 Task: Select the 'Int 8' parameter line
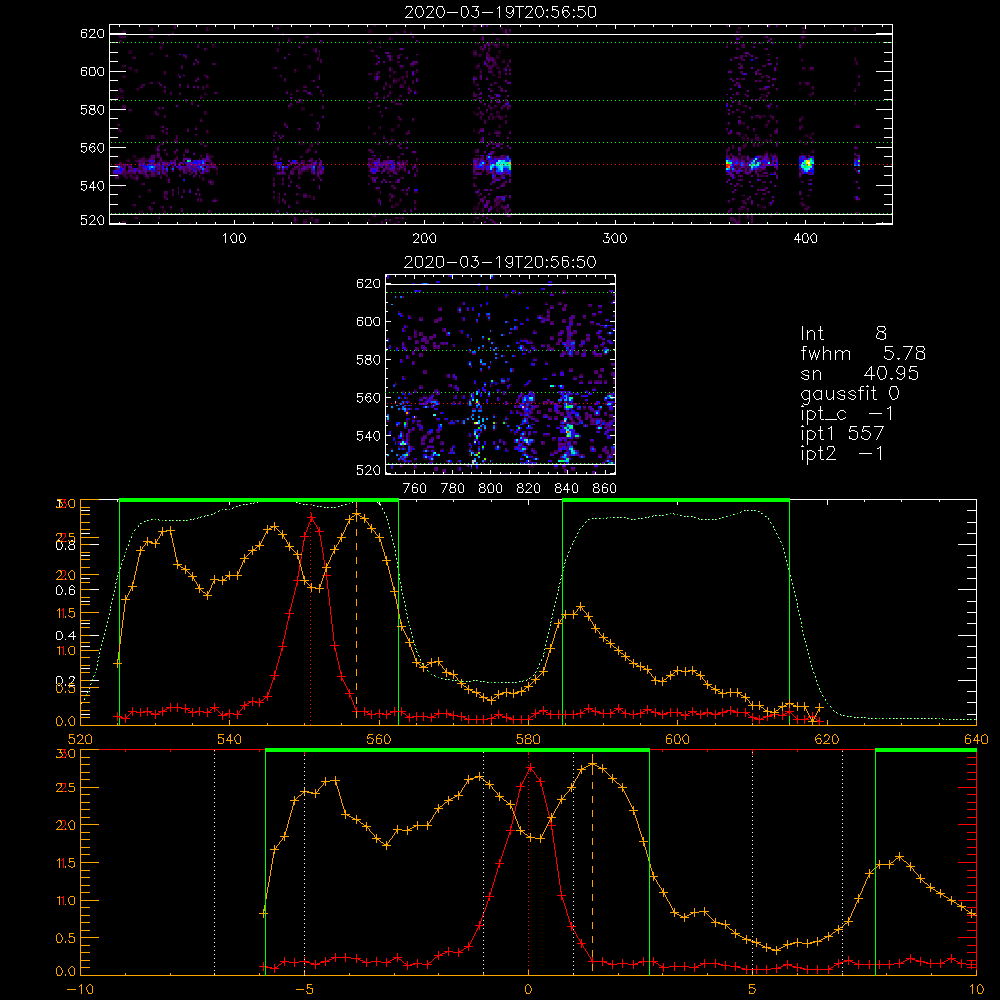[843, 334]
